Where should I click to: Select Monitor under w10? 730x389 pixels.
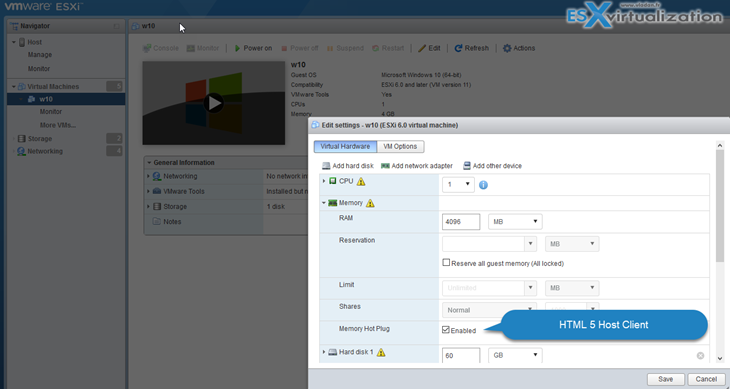pyautogui.click(x=51, y=112)
